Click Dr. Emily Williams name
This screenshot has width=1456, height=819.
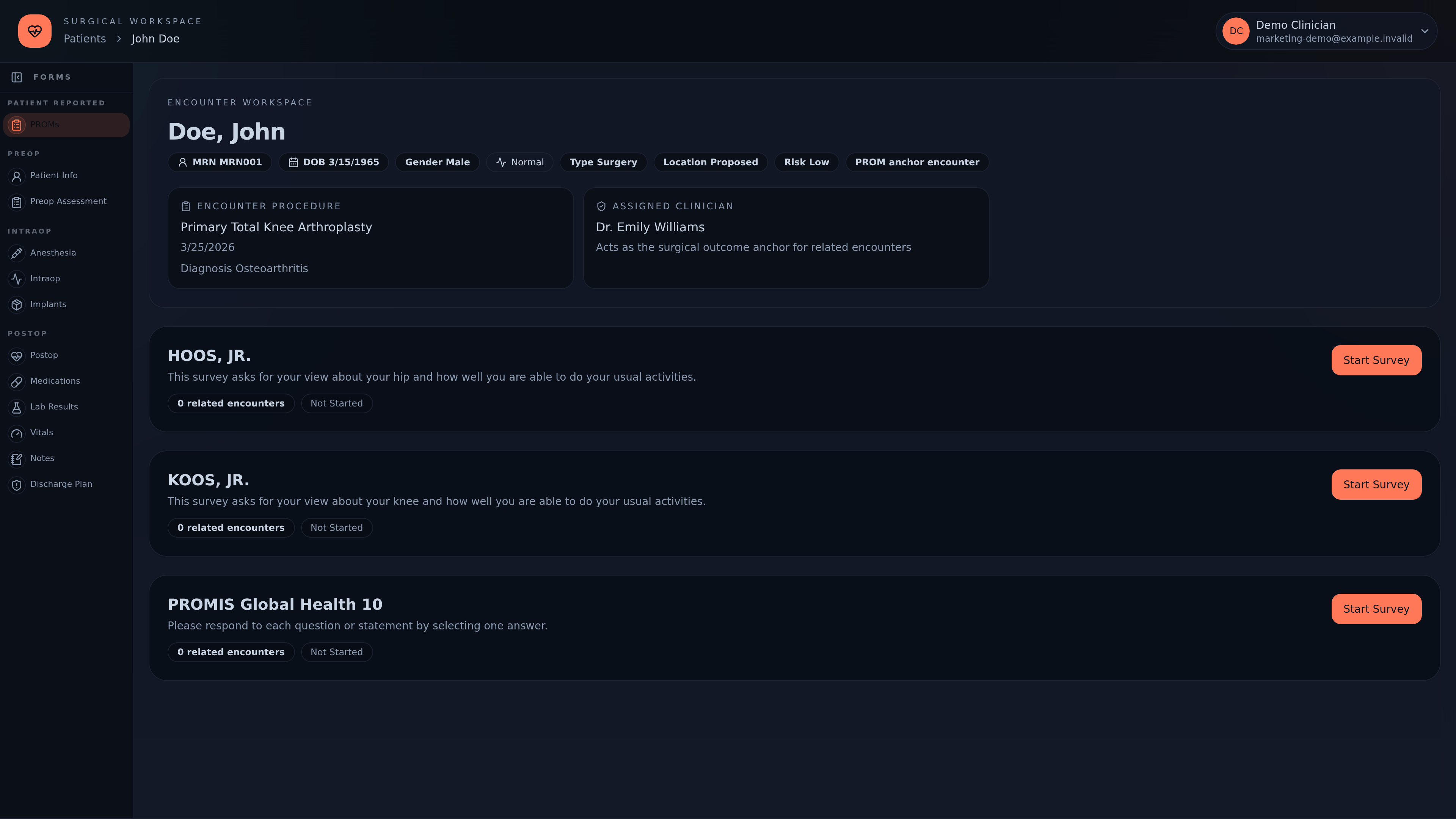[x=650, y=227]
